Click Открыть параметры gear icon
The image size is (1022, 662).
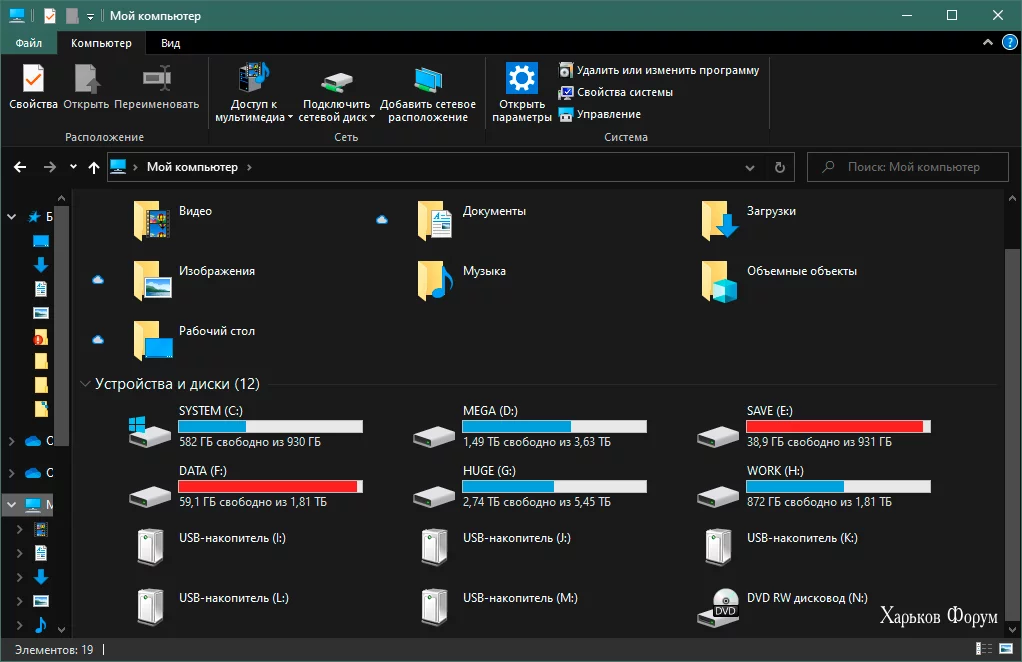point(521,80)
